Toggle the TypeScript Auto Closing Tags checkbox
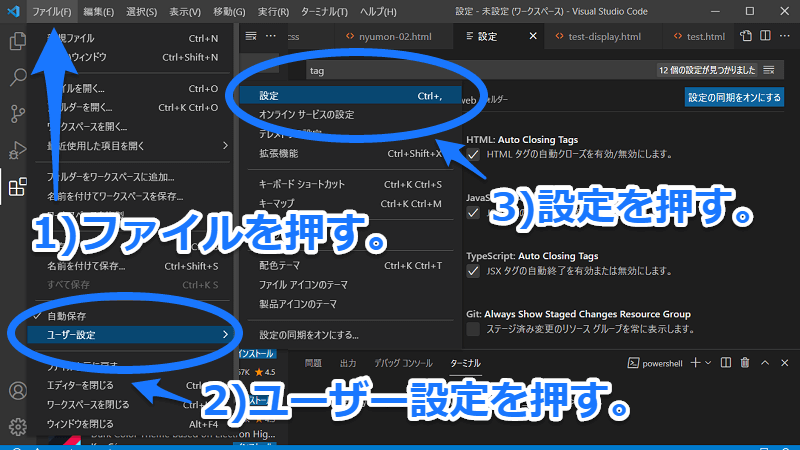Image resolution: width=800 pixels, height=450 pixels. [x=474, y=270]
